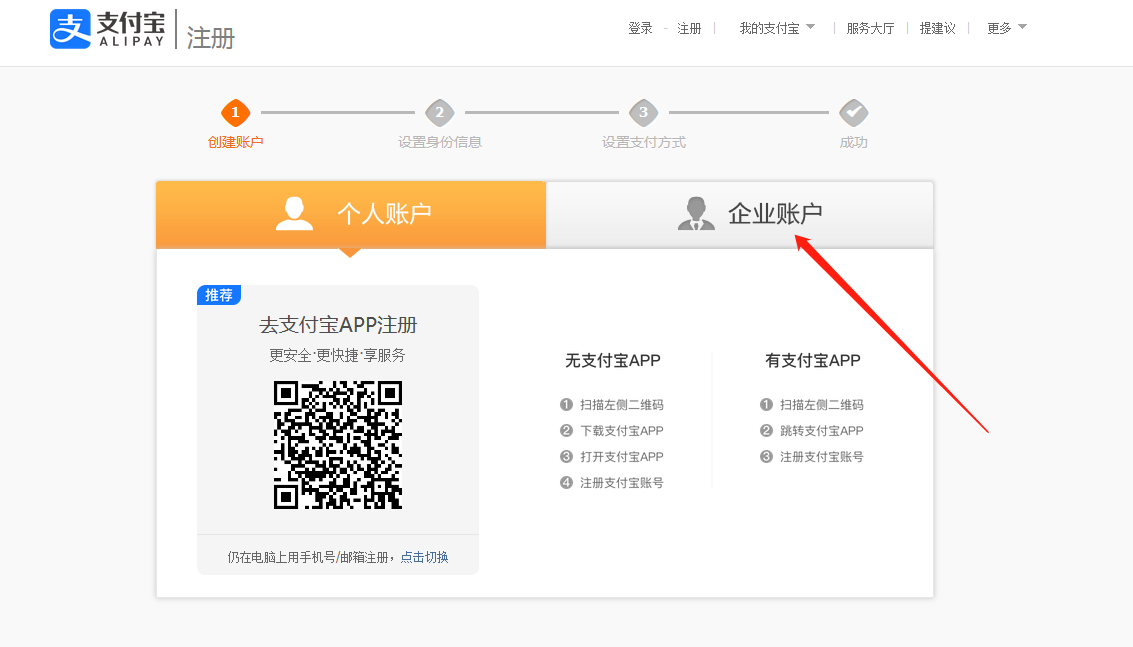Open the 注册 link in top navigation

click(689, 28)
